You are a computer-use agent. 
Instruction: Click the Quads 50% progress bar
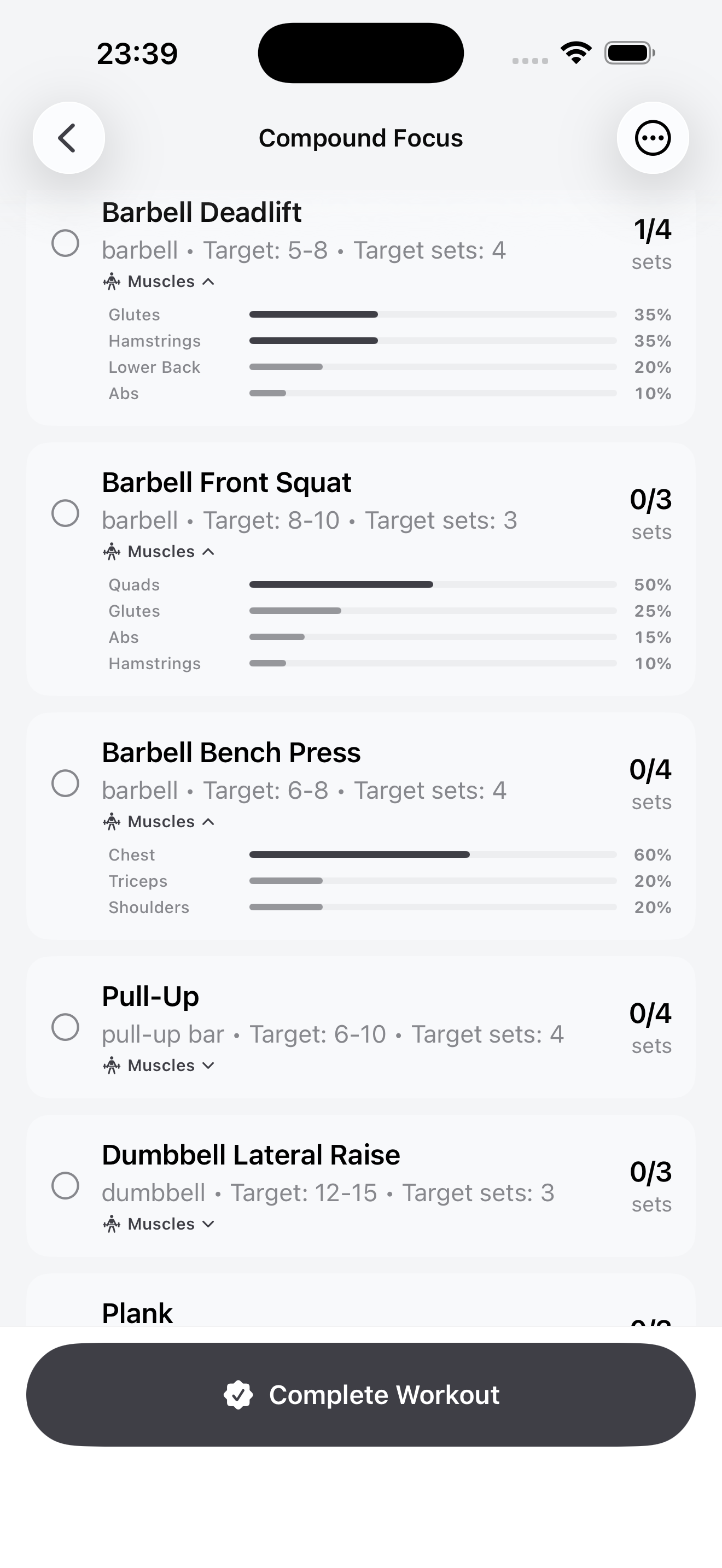click(x=432, y=584)
